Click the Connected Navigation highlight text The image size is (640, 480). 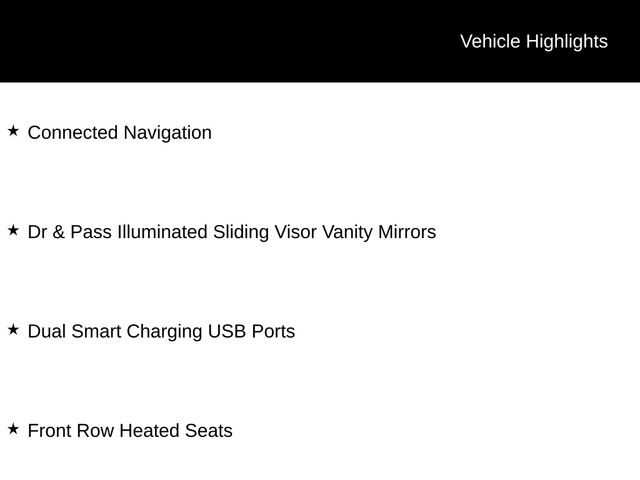tap(119, 133)
